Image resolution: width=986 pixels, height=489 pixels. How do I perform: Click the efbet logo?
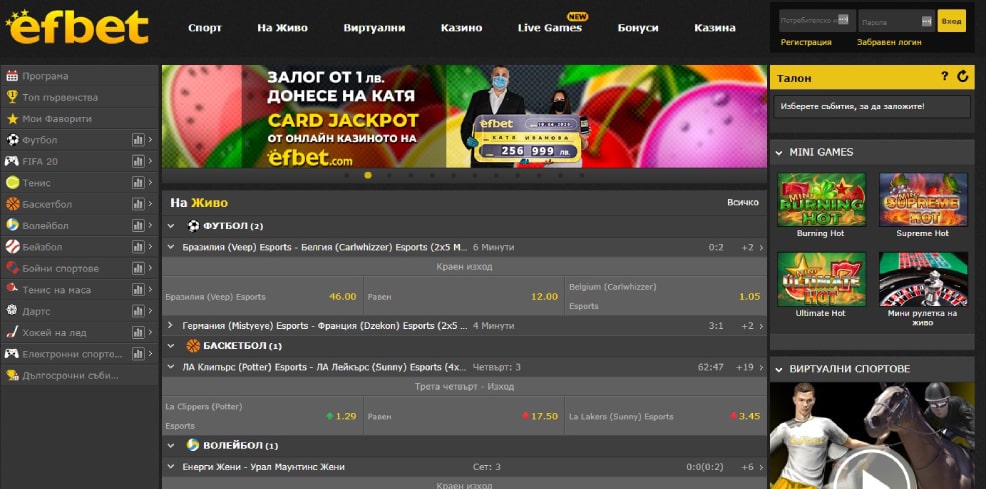pyautogui.click(x=77, y=28)
